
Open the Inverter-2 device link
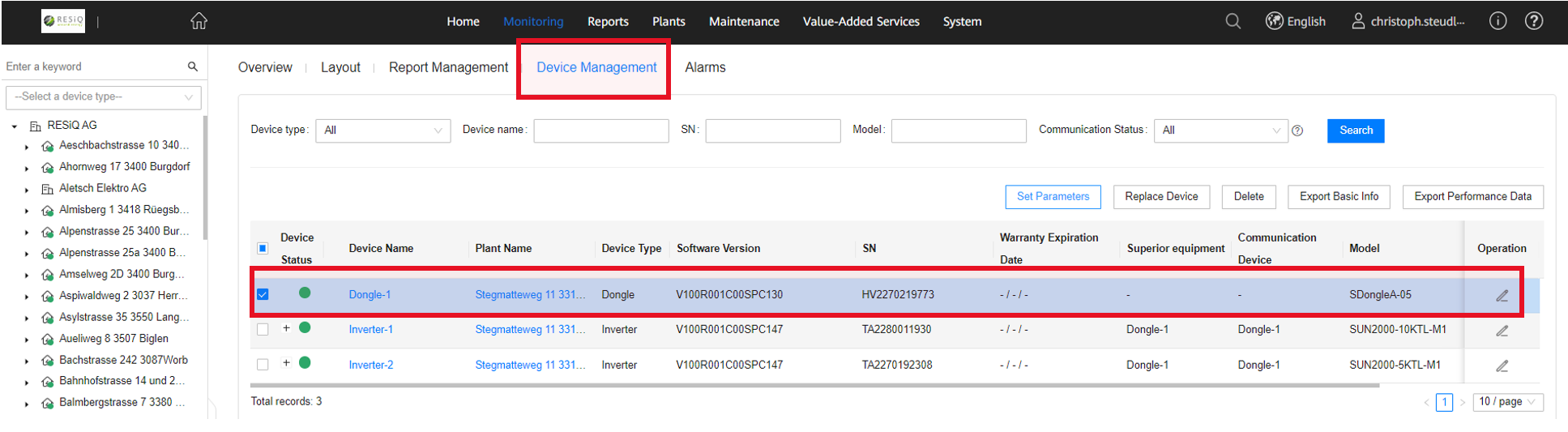click(x=371, y=366)
